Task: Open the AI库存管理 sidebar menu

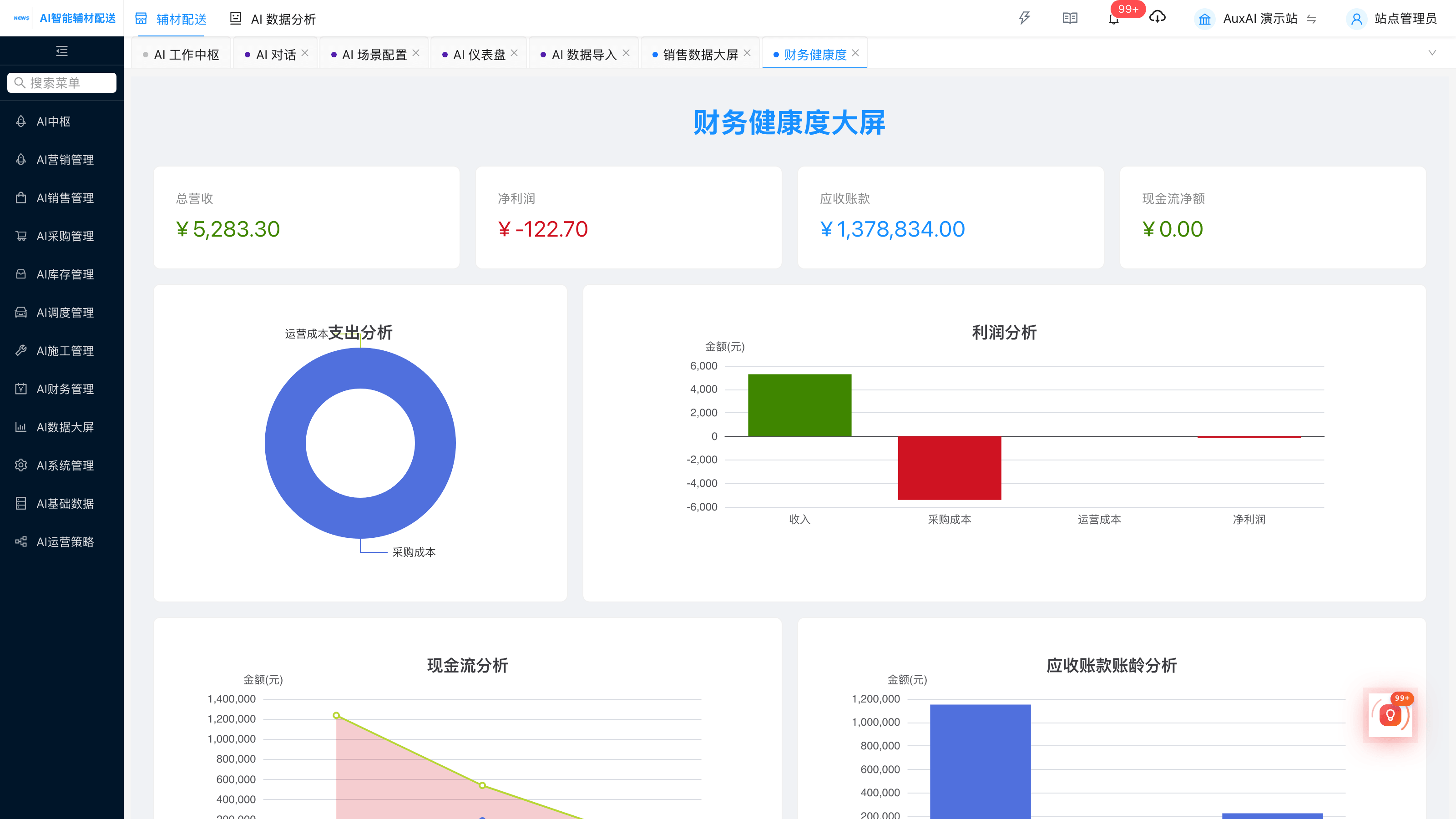Action: click(x=61, y=274)
